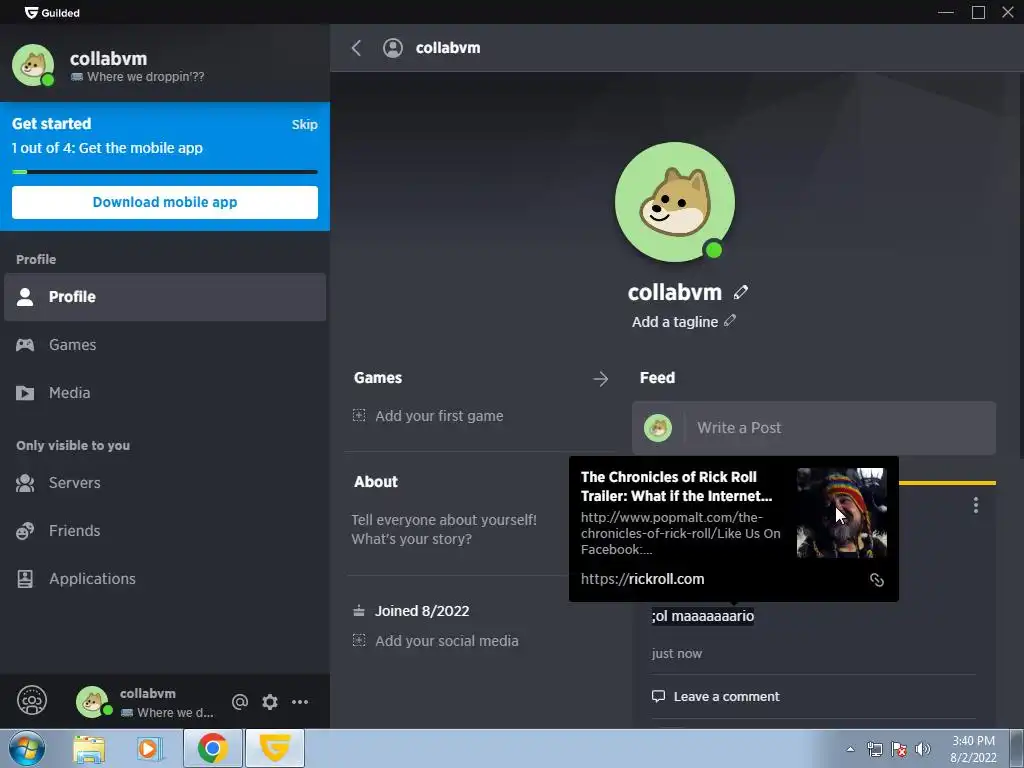
Task: Click the Action Center flag tray icon
Action: (899, 749)
